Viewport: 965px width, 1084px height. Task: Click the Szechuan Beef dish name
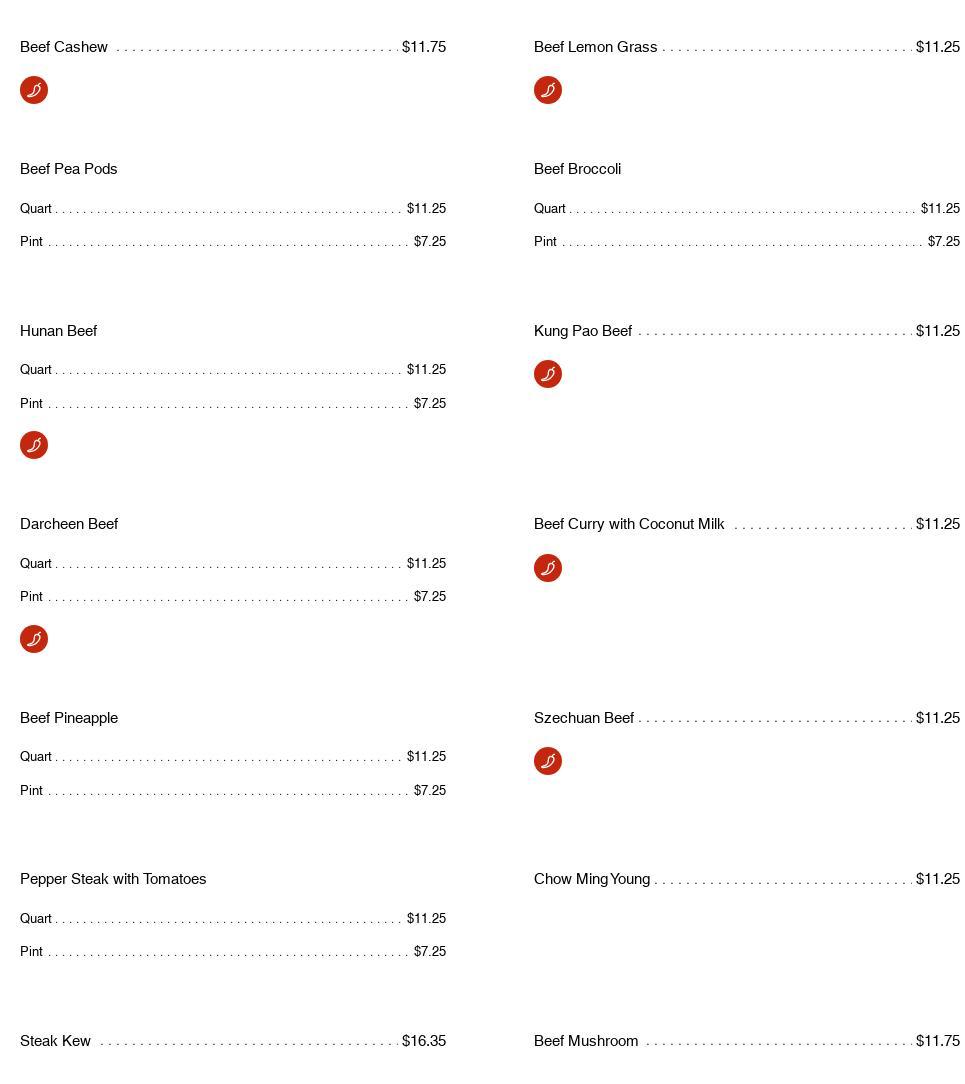click(584, 718)
